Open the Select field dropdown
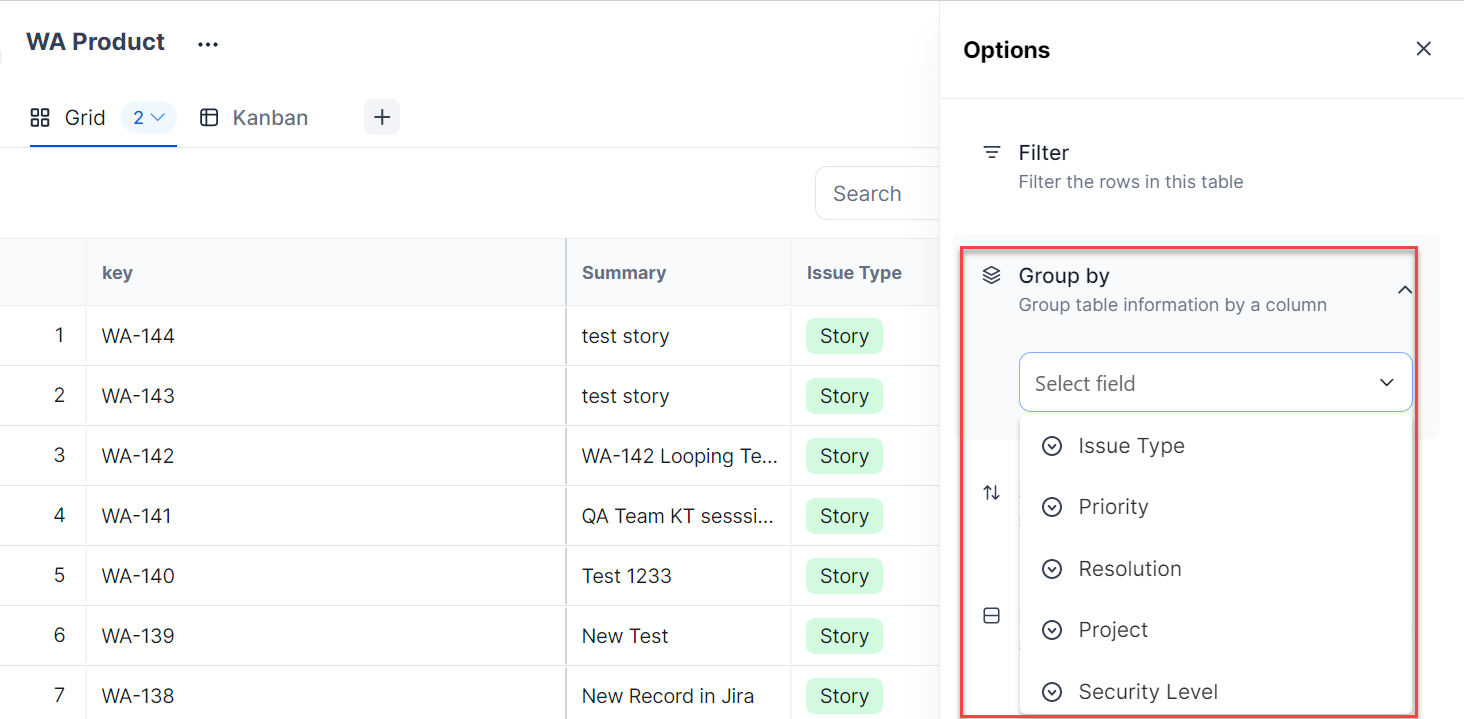 click(1214, 383)
